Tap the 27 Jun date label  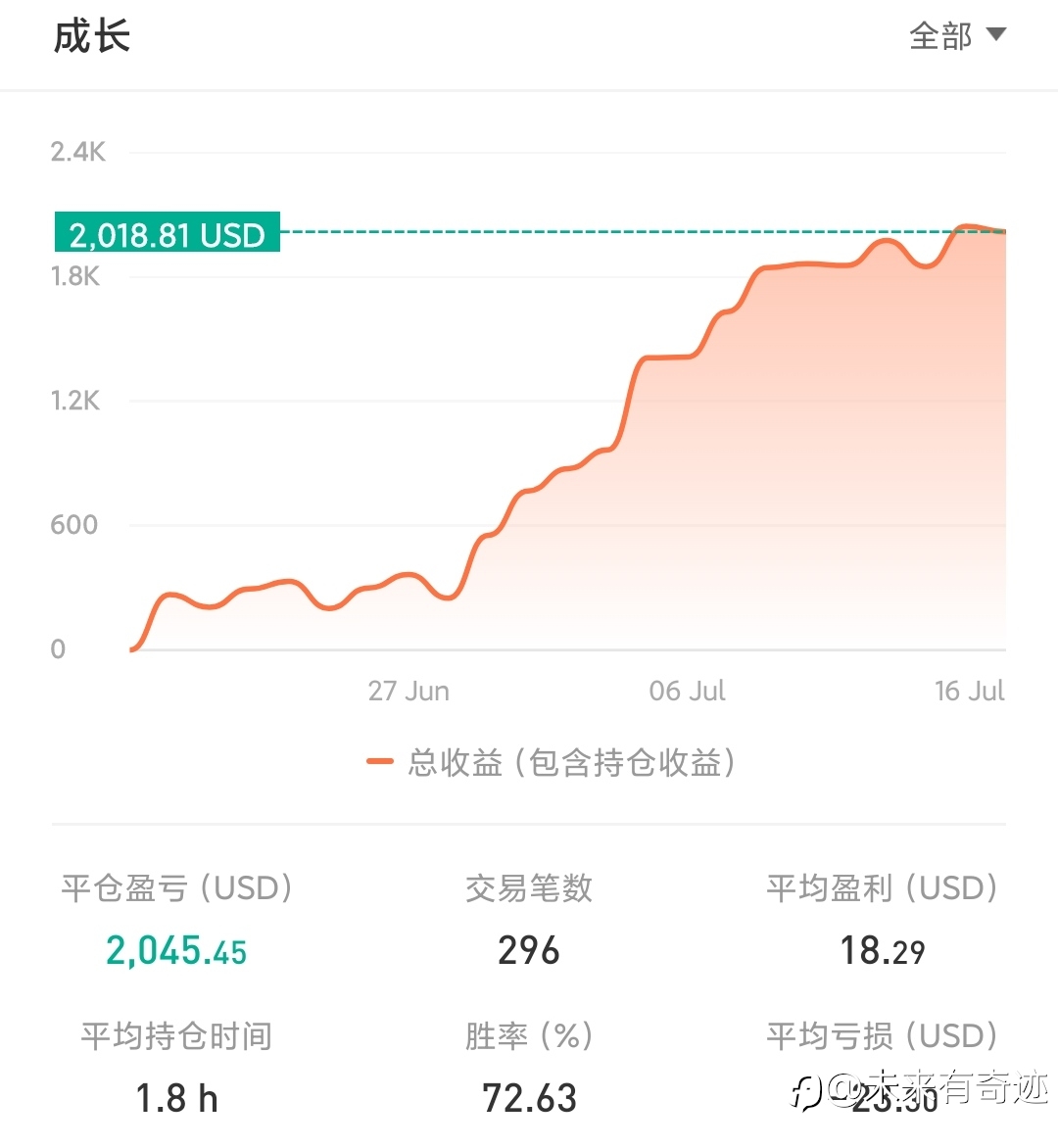tap(409, 691)
